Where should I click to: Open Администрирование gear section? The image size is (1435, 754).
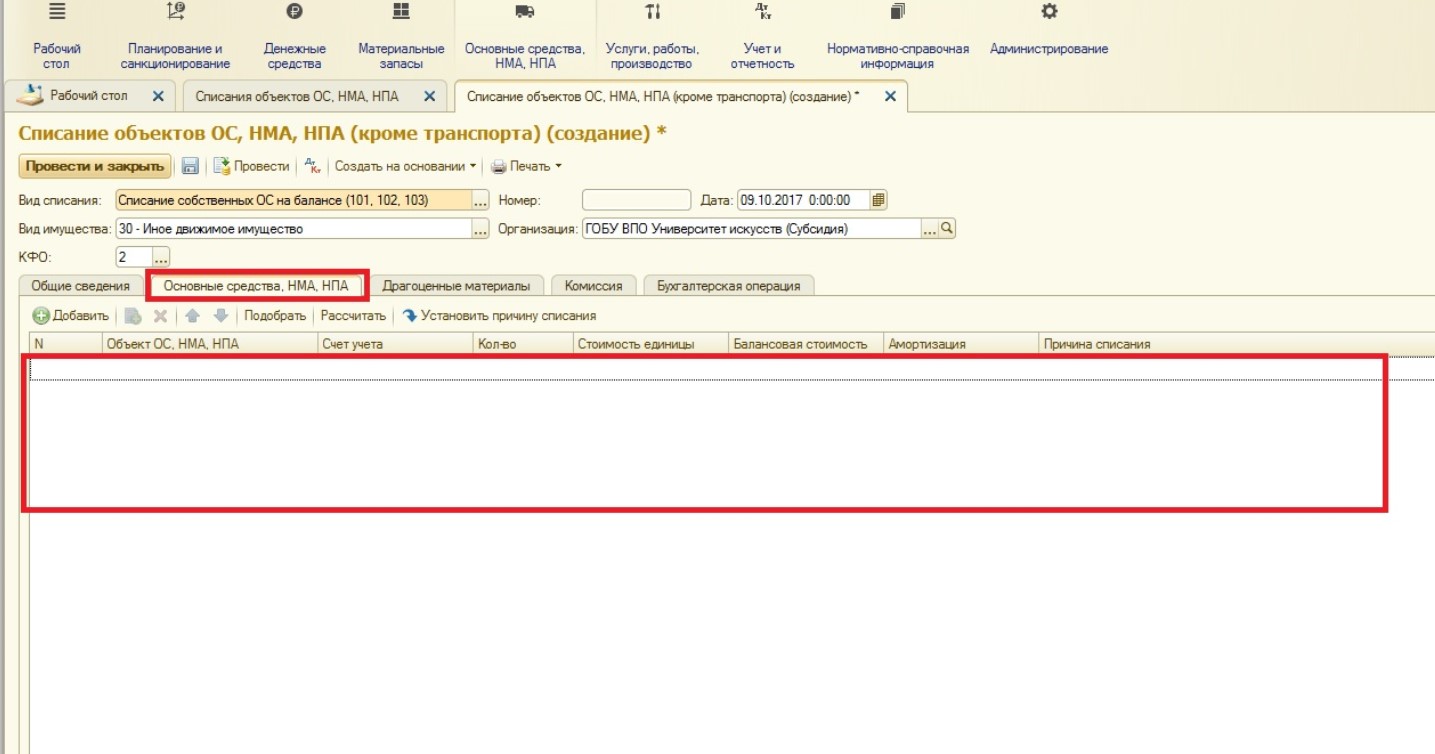(1049, 12)
